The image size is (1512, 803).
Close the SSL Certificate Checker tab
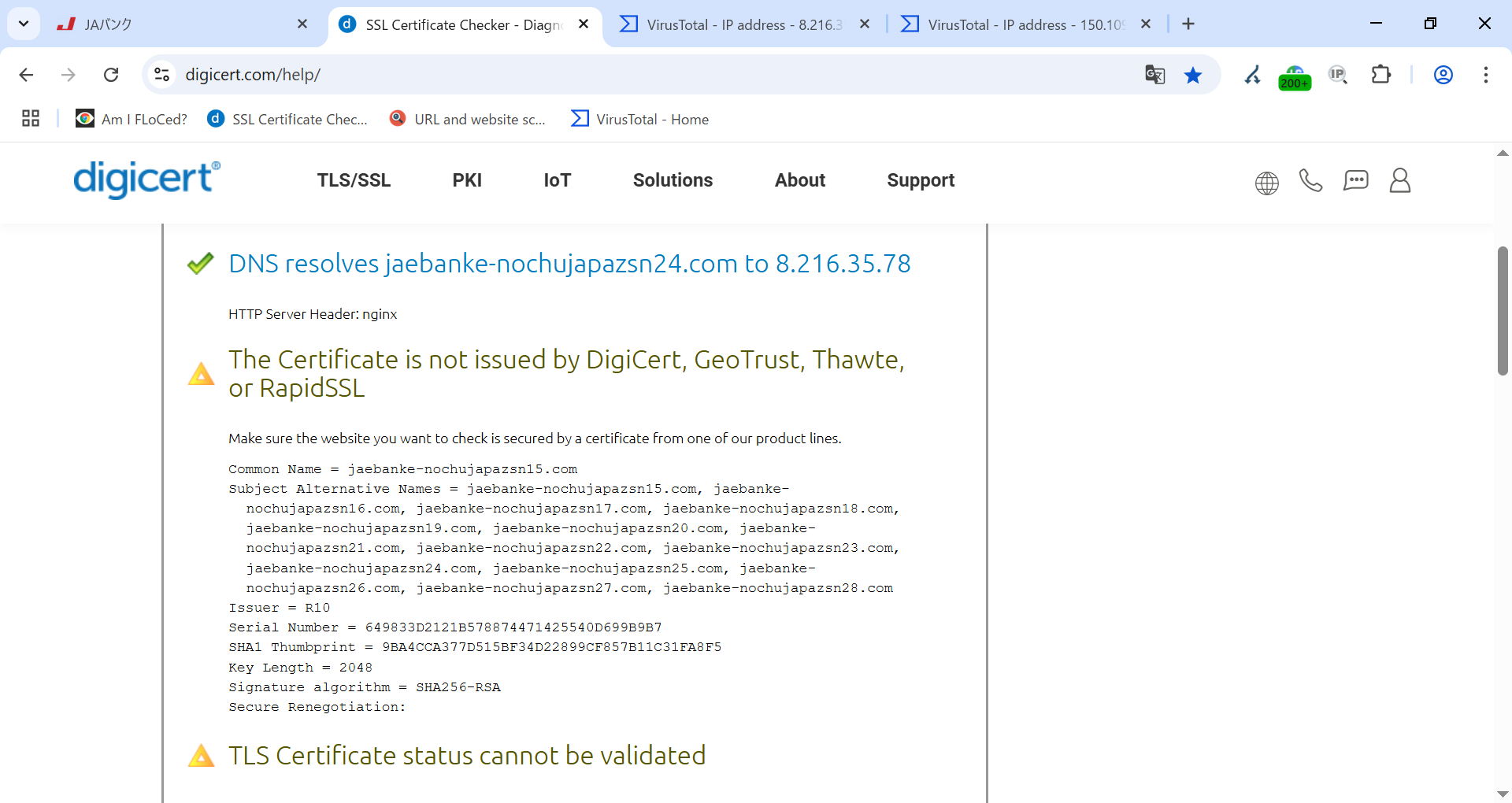(x=584, y=24)
